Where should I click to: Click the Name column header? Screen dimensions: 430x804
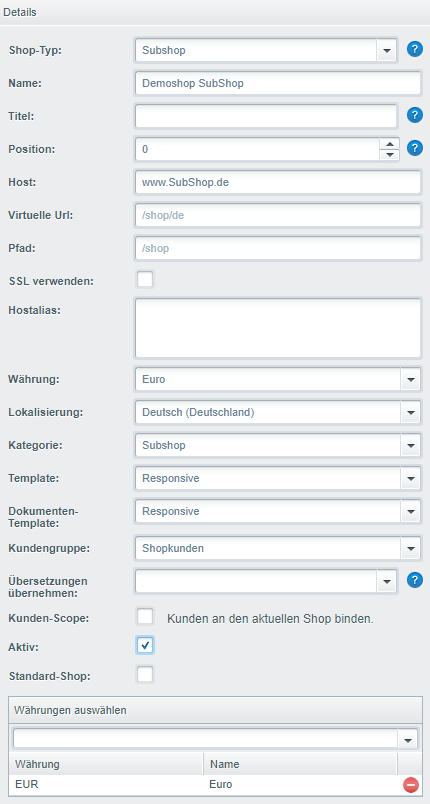click(x=300, y=764)
